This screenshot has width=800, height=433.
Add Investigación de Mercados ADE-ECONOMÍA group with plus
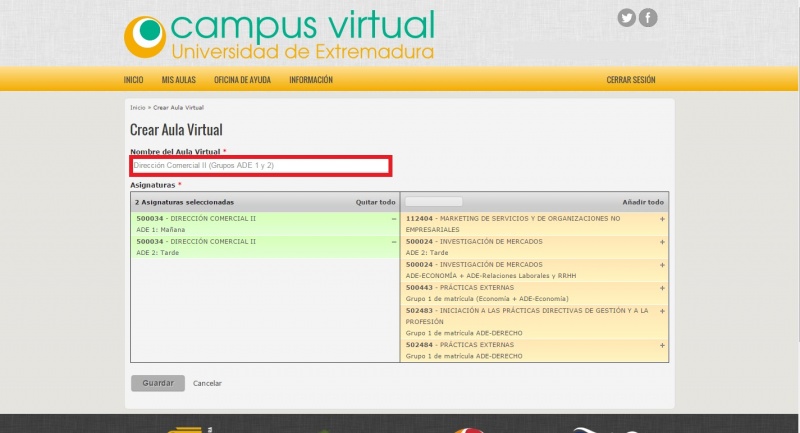click(x=662, y=264)
